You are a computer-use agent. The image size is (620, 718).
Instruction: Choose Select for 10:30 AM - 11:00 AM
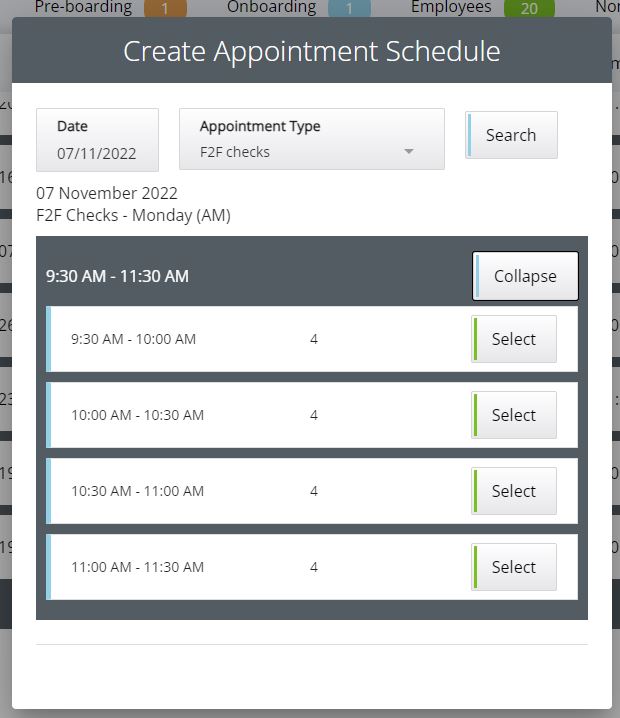(514, 491)
